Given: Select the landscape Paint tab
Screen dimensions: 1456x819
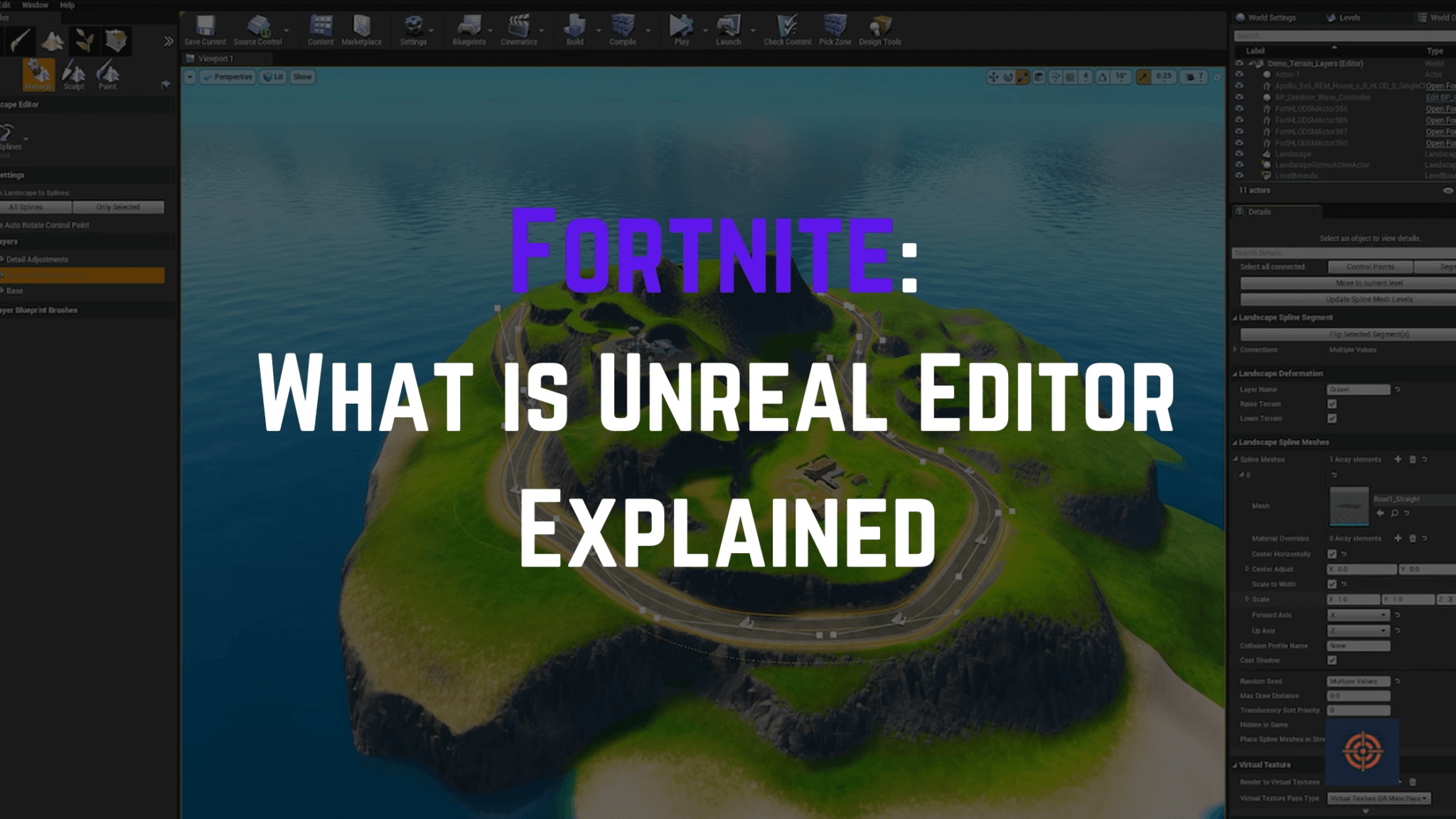Looking at the screenshot, I should 107,75.
